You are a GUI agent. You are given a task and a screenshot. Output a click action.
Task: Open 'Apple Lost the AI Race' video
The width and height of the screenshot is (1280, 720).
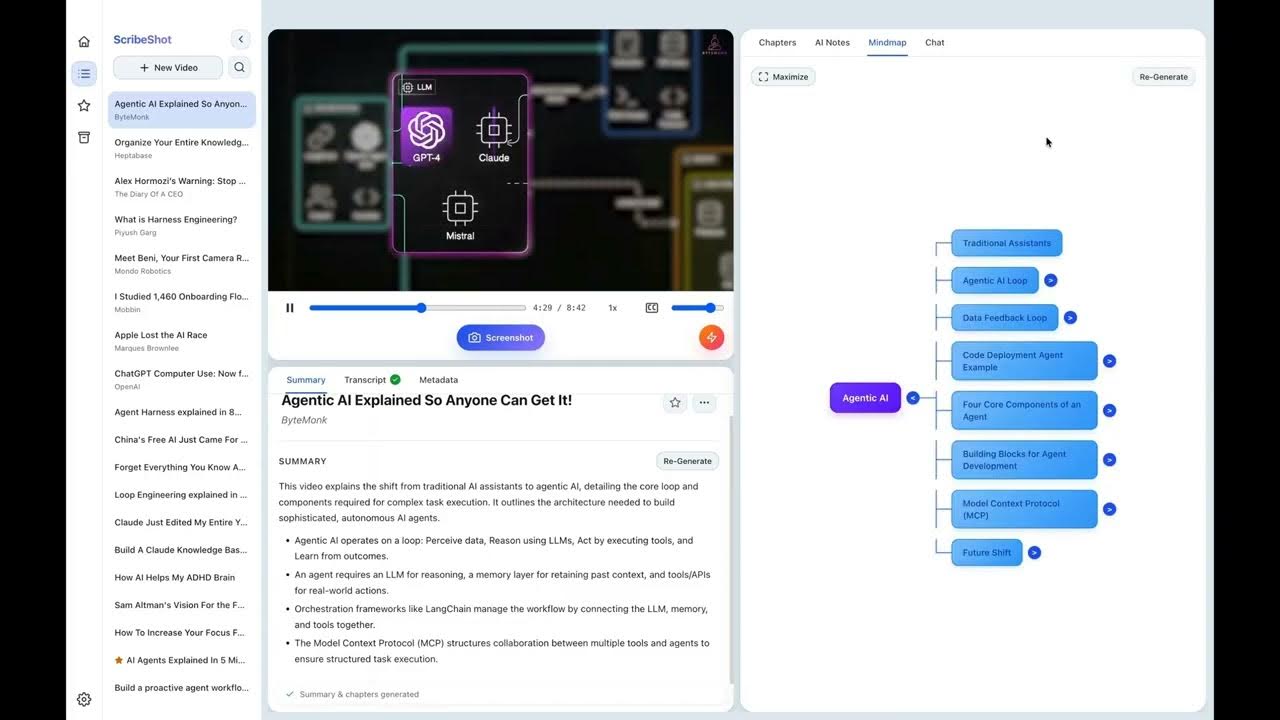coord(182,341)
